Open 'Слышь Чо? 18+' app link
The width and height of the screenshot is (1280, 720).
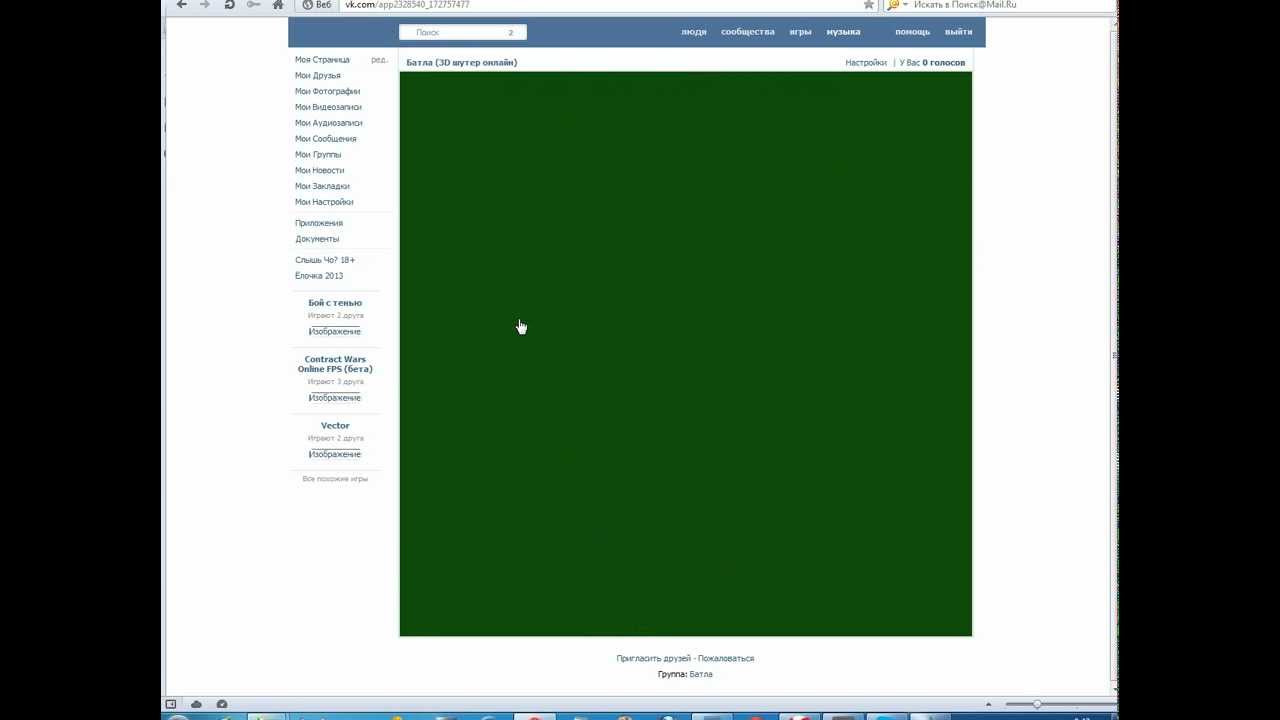tap(325, 260)
